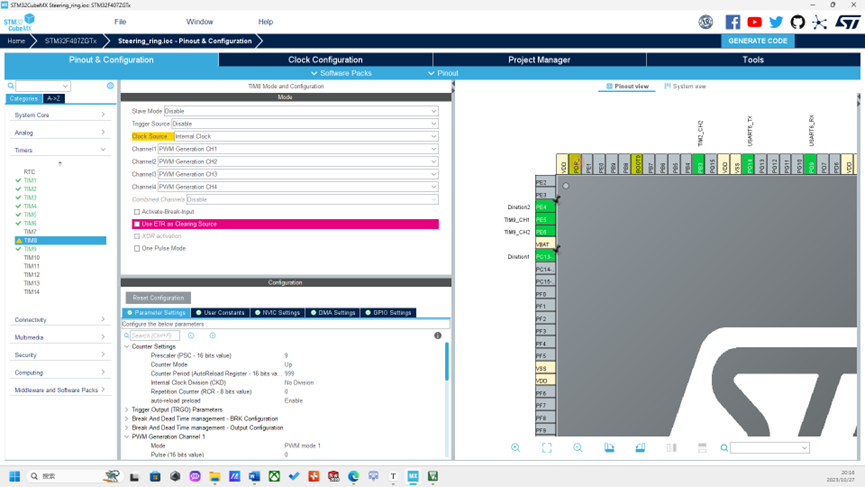Open the Channel1 PWM Generation CH1 dropdown

(298, 149)
